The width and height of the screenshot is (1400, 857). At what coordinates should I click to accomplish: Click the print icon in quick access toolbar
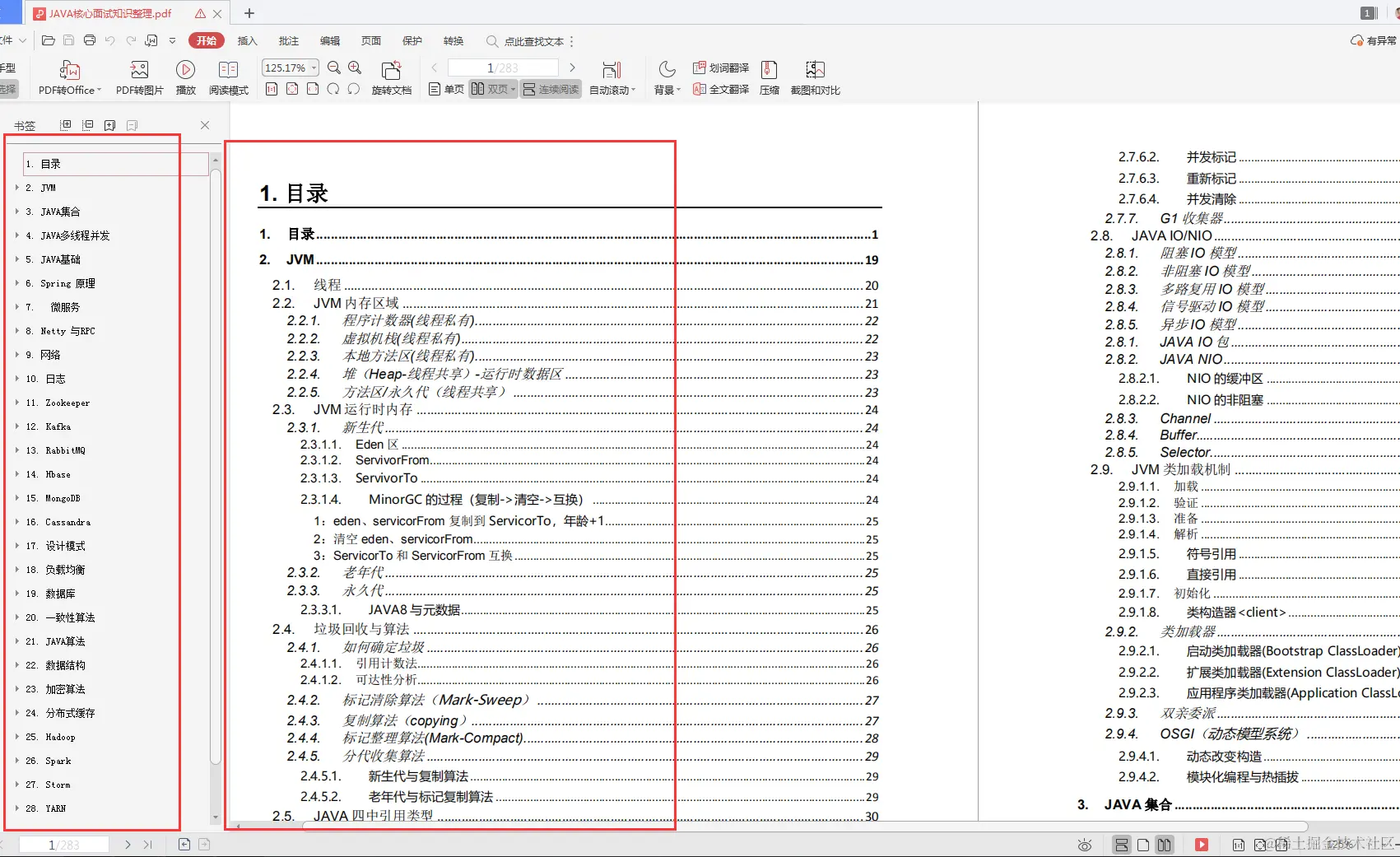[x=89, y=39]
